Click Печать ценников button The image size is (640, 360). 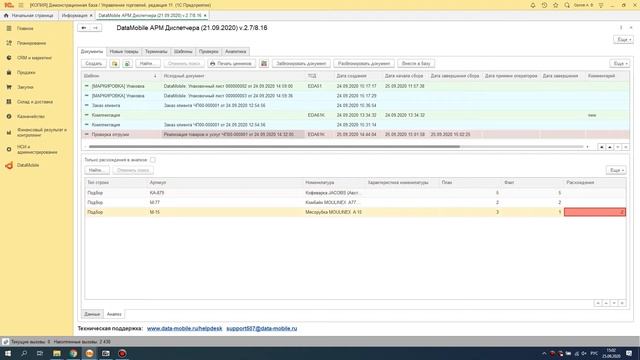[231, 64]
